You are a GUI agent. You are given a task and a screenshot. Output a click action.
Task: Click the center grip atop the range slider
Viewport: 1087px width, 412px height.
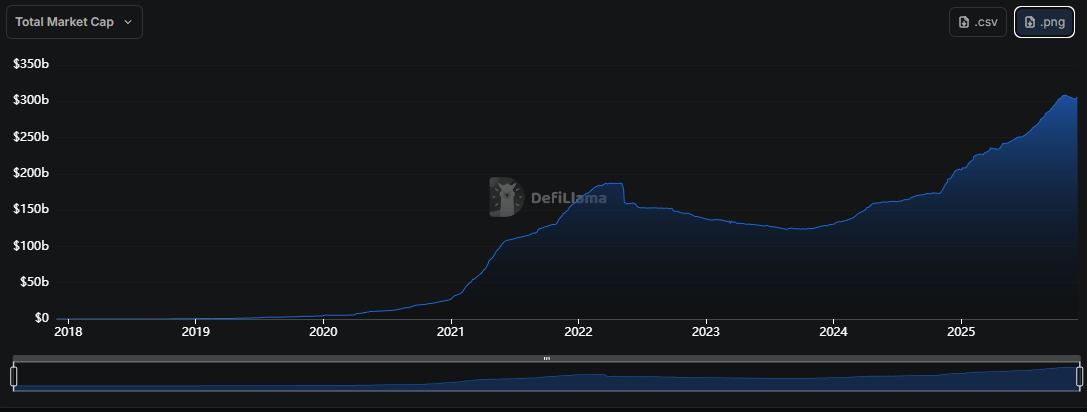(547, 358)
